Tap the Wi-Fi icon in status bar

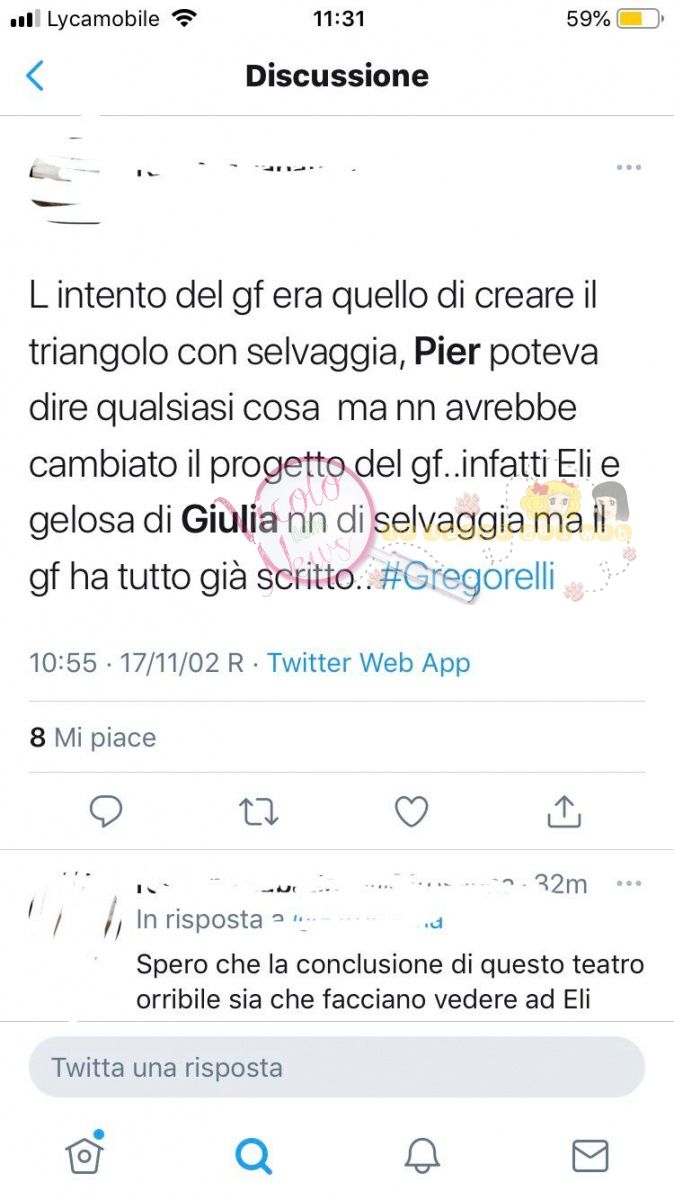pyautogui.click(x=183, y=19)
